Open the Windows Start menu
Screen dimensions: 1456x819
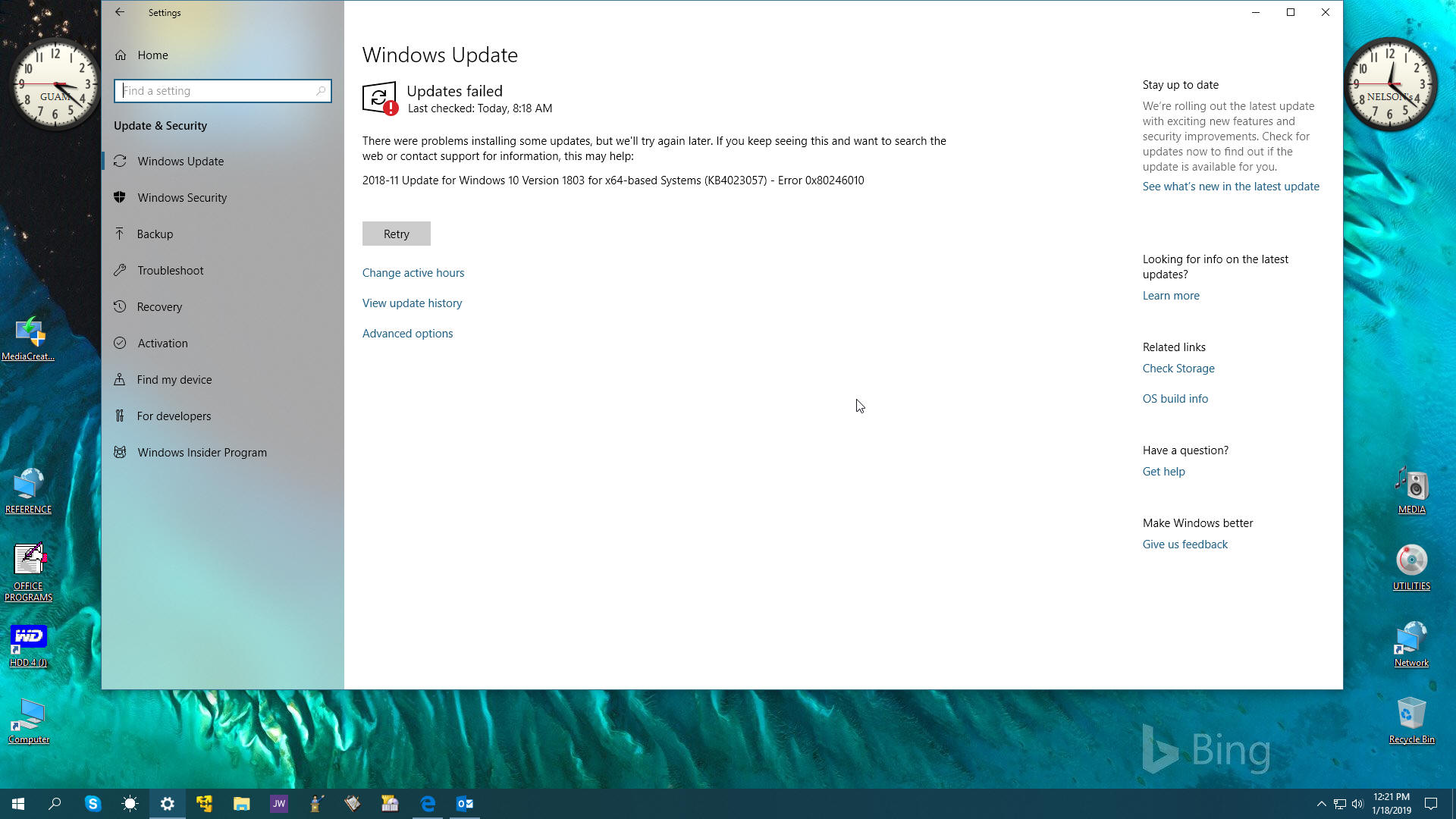tap(18, 804)
